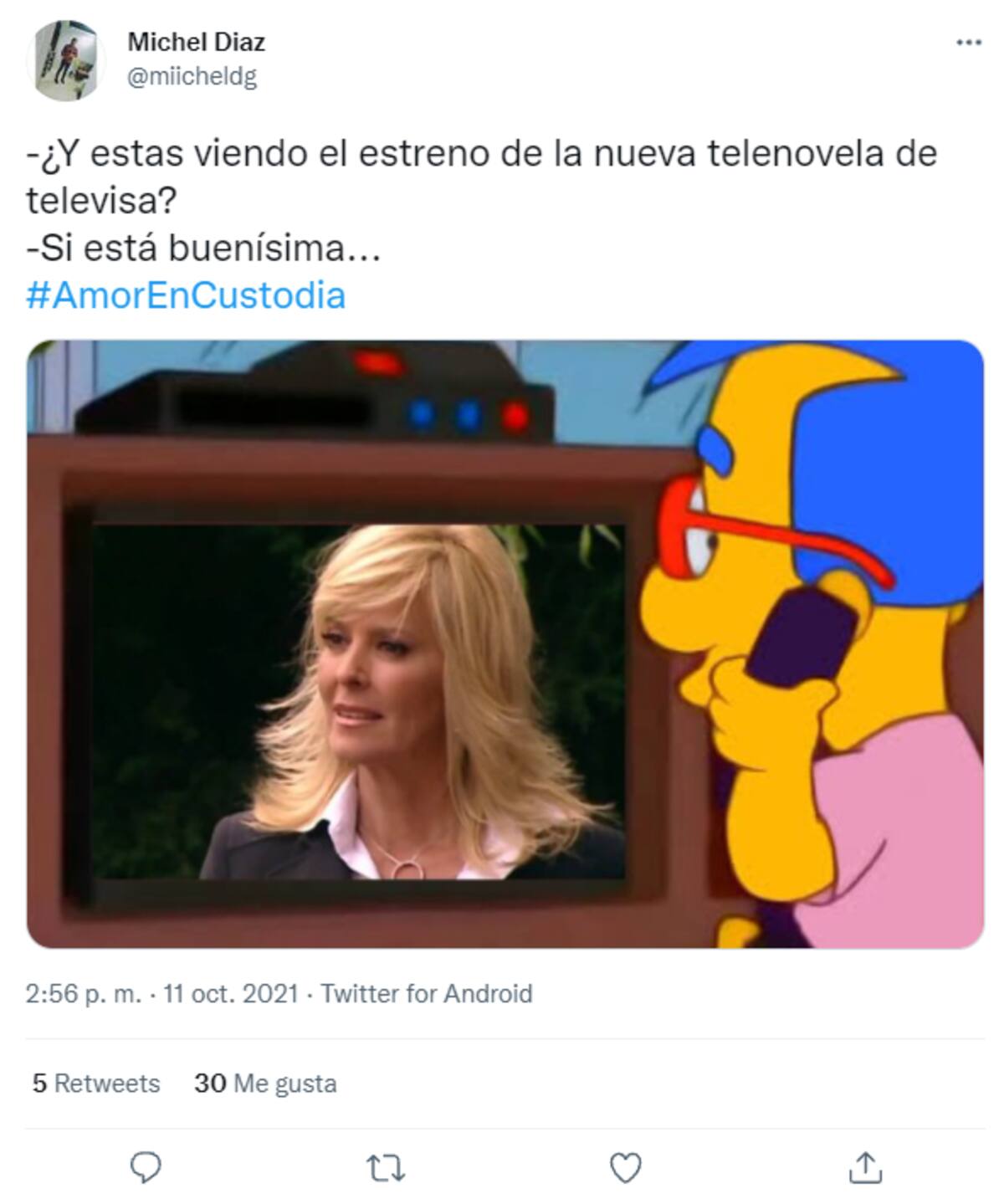Open the three-dot more options menu
The image size is (1004, 1204).
968,43
